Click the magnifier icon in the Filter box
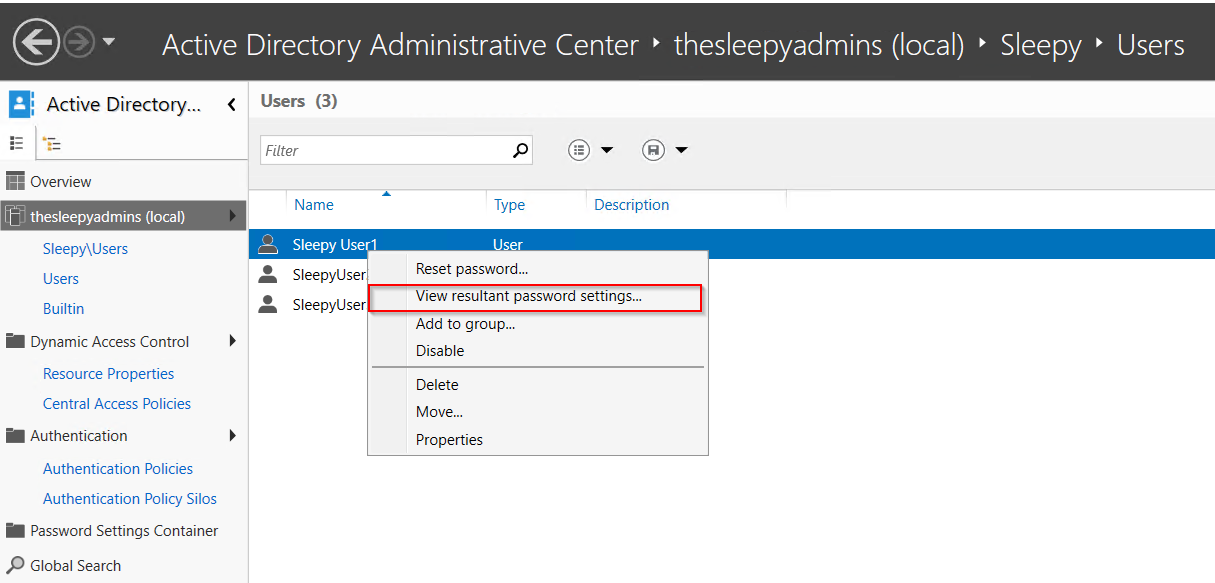This screenshot has height=583, width=1215. point(520,149)
